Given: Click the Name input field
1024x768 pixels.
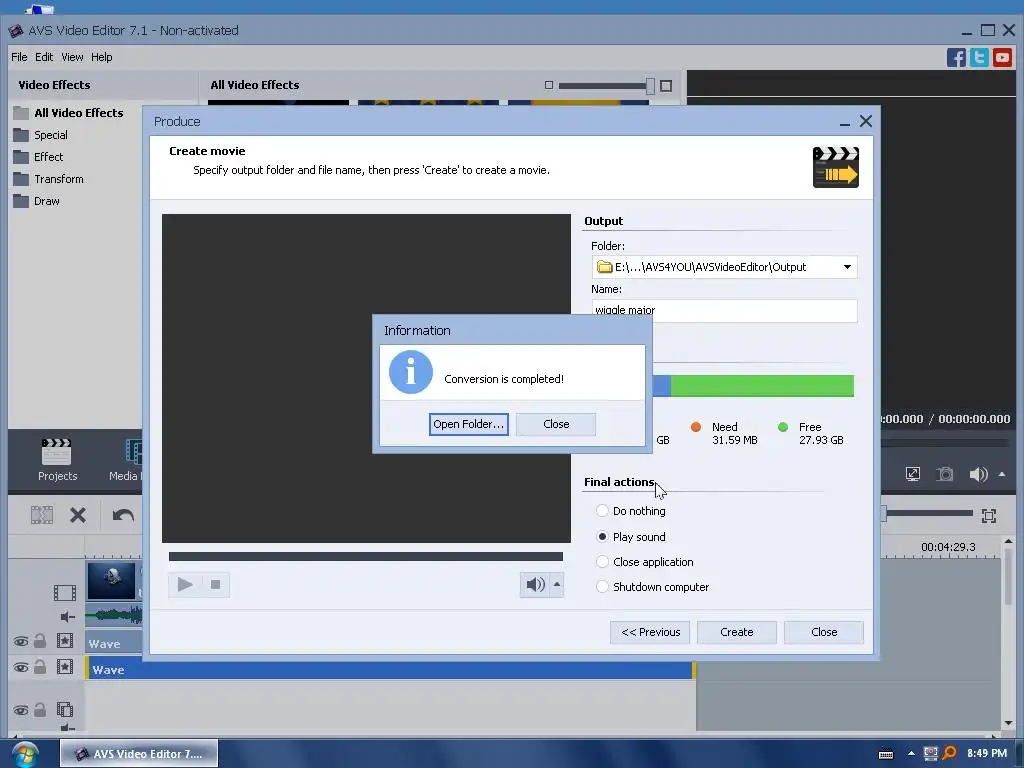Looking at the screenshot, I should coord(724,310).
